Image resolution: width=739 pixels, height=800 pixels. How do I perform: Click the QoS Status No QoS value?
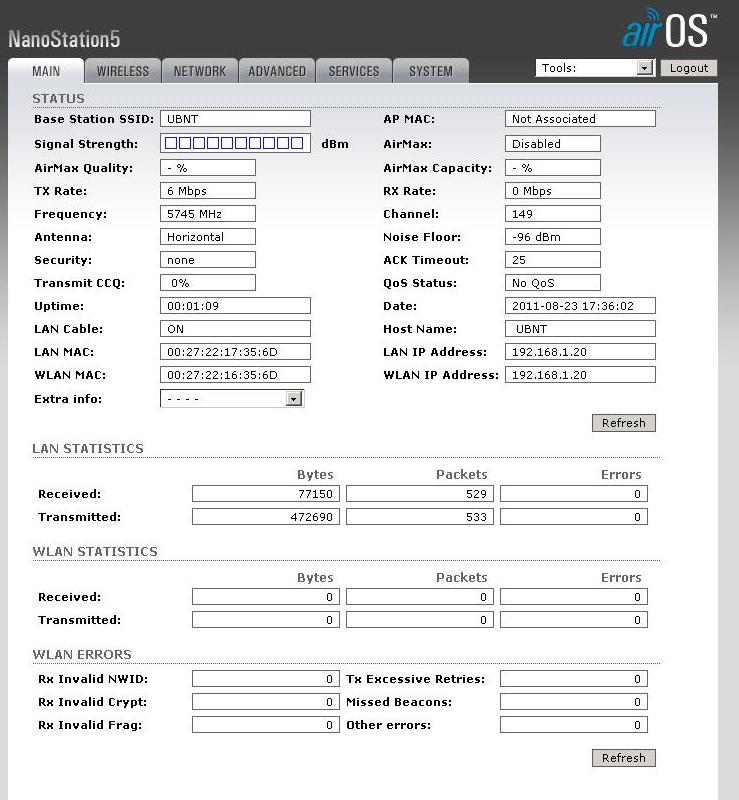tap(553, 283)
